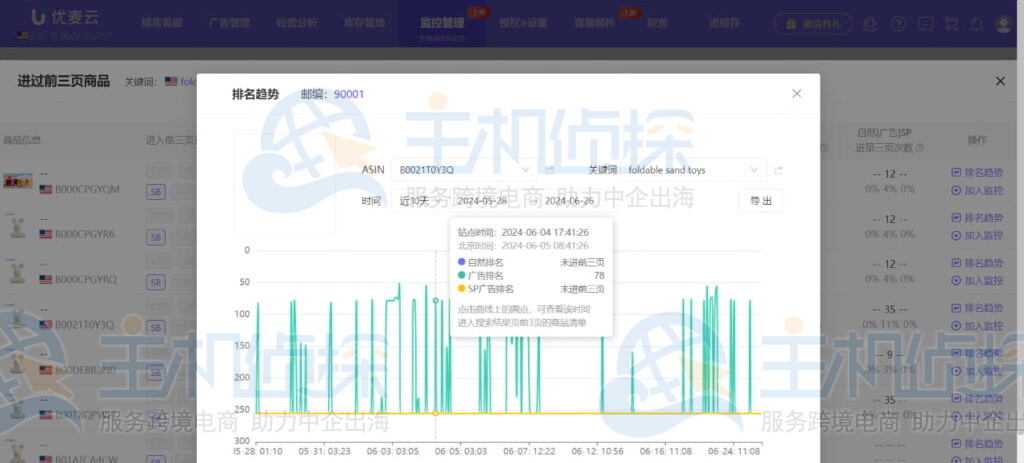
Task: Close the 排名趋势 dialog
Action: pyautogui.click(x=796, y=93)
